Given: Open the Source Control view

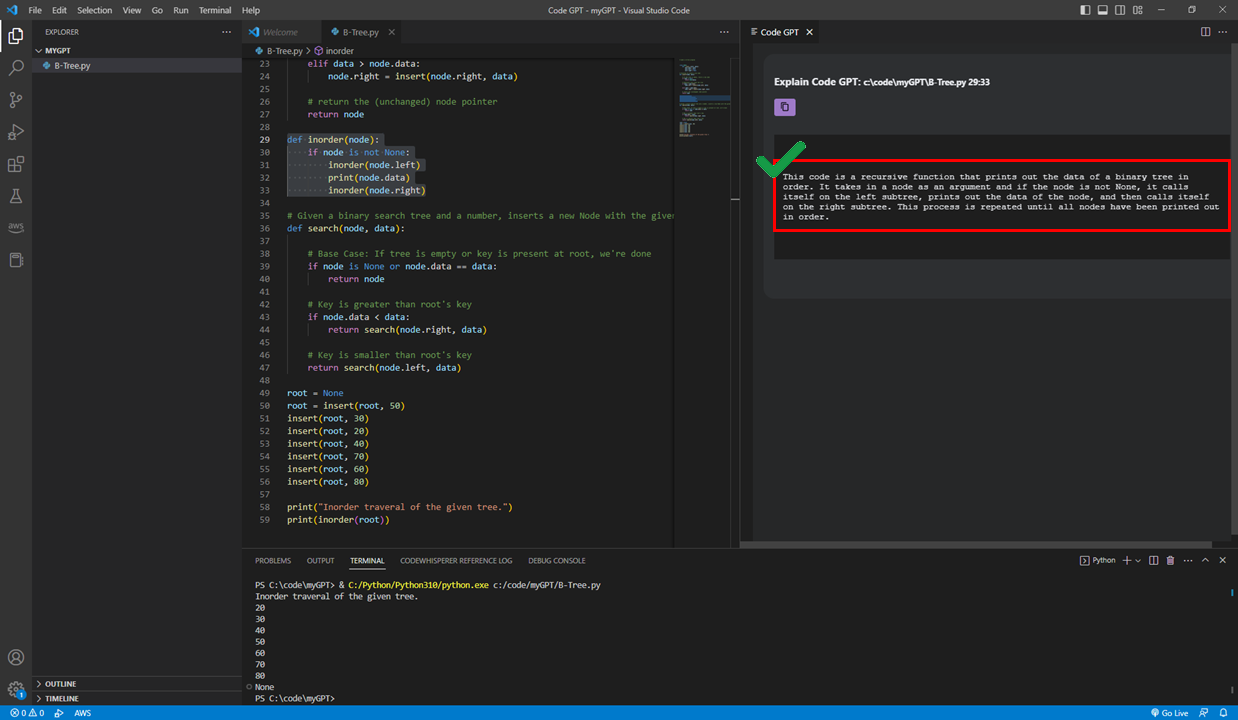Looking at the screenshot, I should (x=16, y=100).
